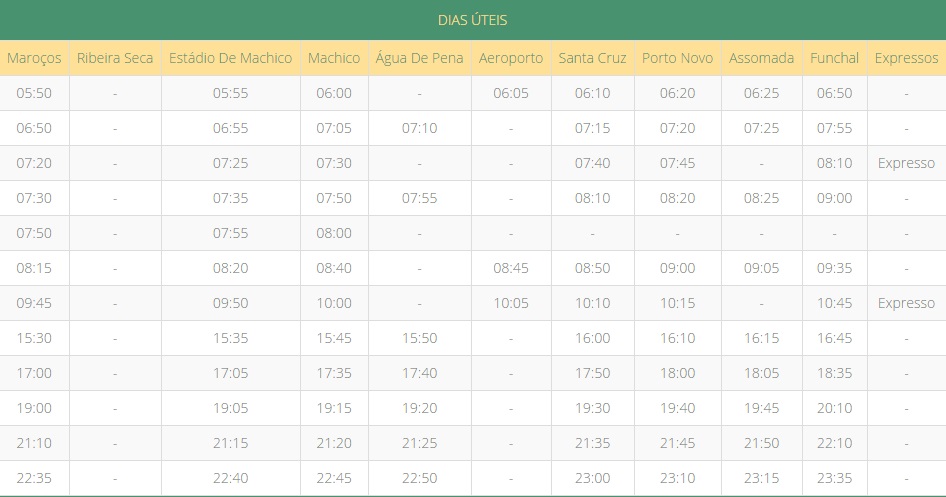946x497 pixels.
Task: Click the Funchal column header
Action: [x=835, y=58]
